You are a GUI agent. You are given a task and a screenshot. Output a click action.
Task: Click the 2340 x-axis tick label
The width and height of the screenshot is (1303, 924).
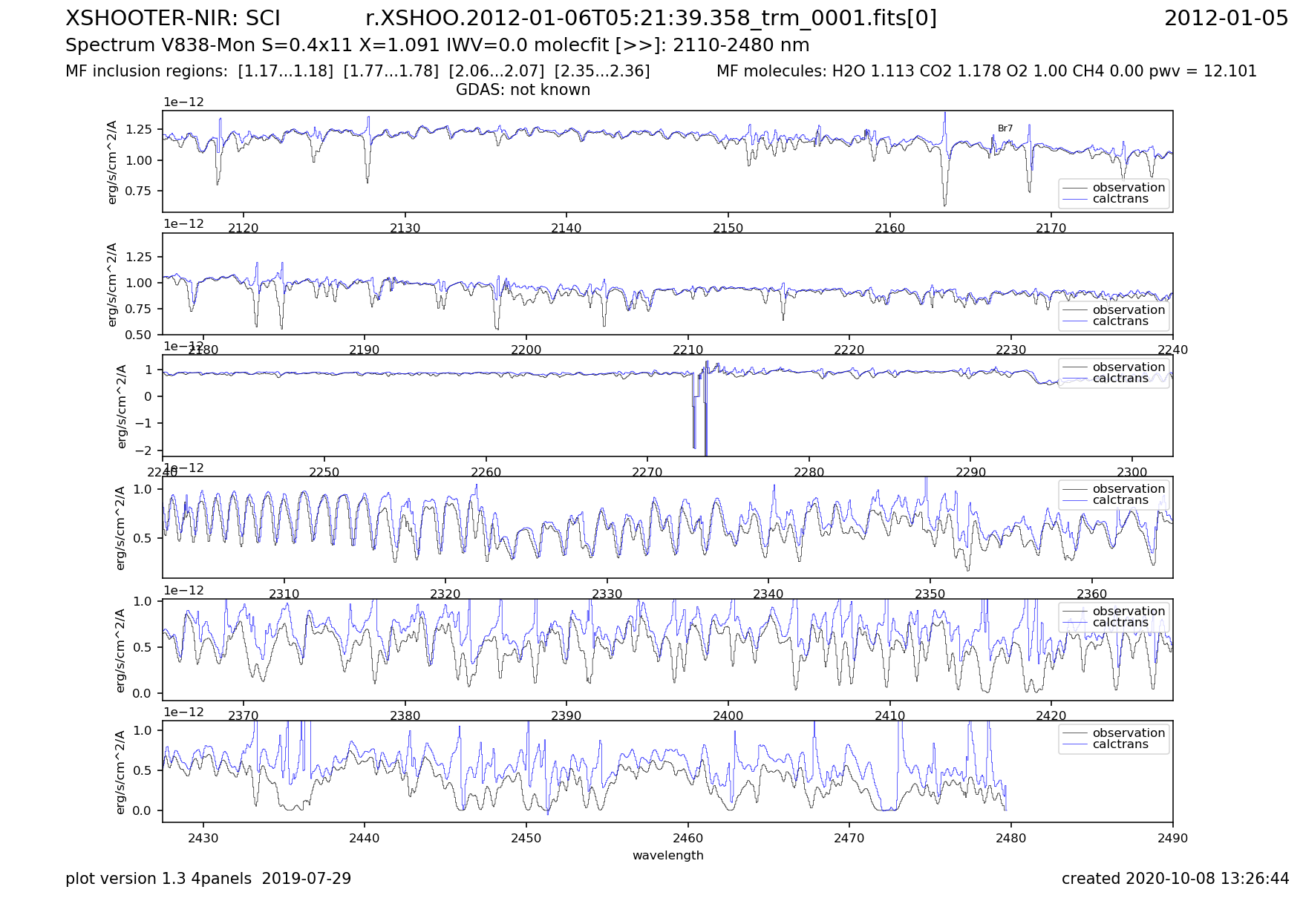[x=768, y=594]
